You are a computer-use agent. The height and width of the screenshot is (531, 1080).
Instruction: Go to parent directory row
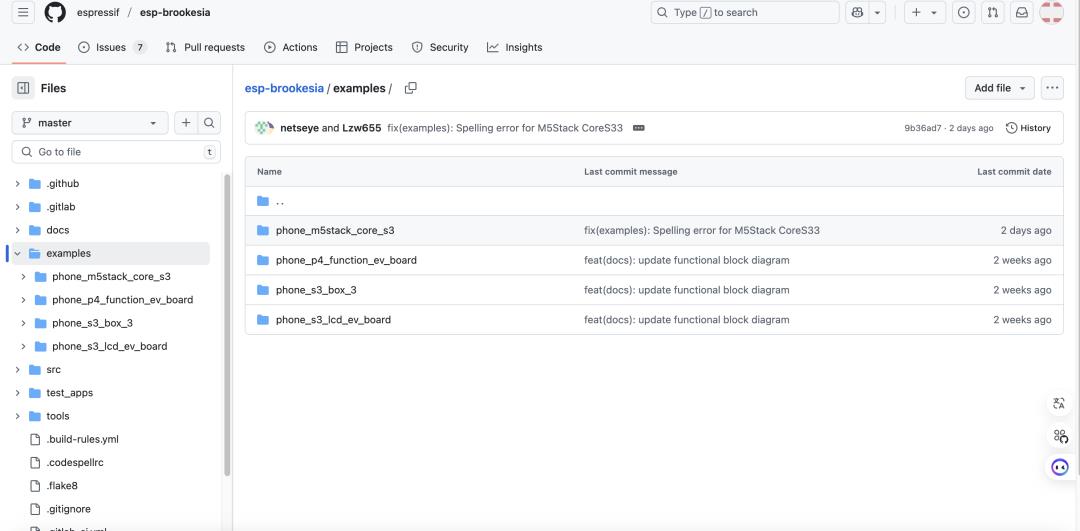[x=654, y=201]
